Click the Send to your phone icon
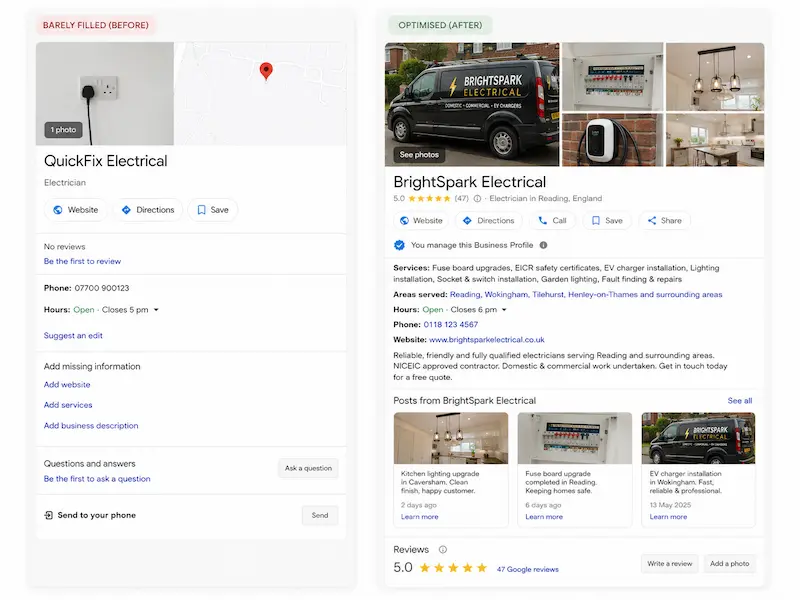 click(x=48, y=515)
